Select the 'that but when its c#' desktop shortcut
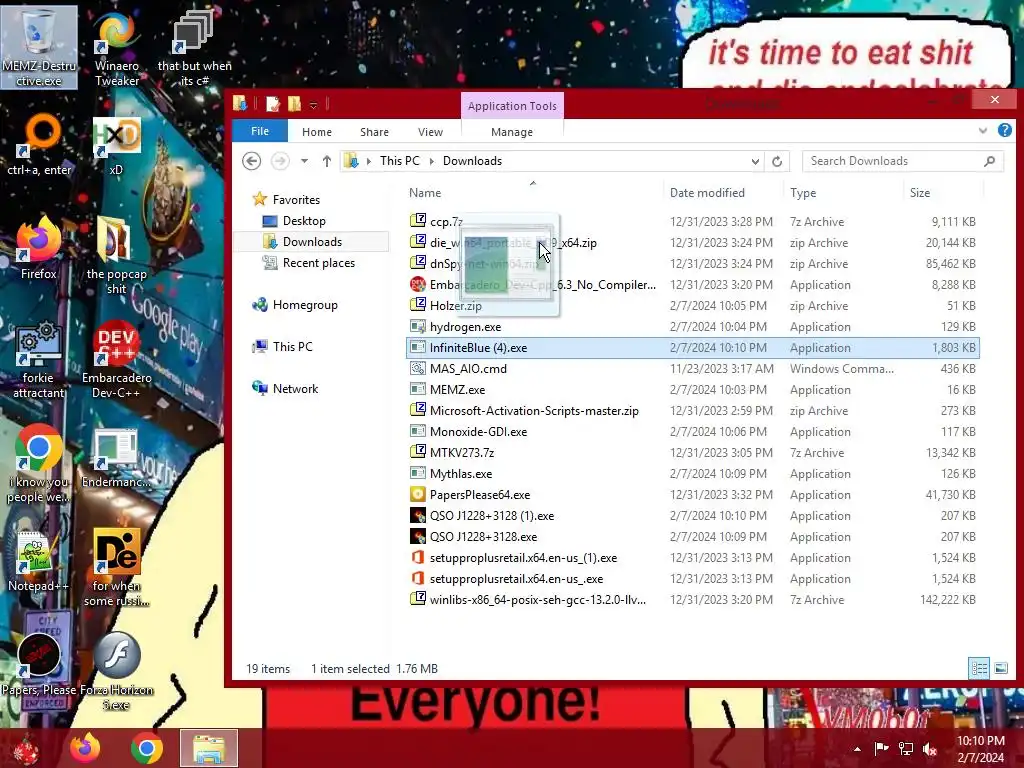 point(194,48)
